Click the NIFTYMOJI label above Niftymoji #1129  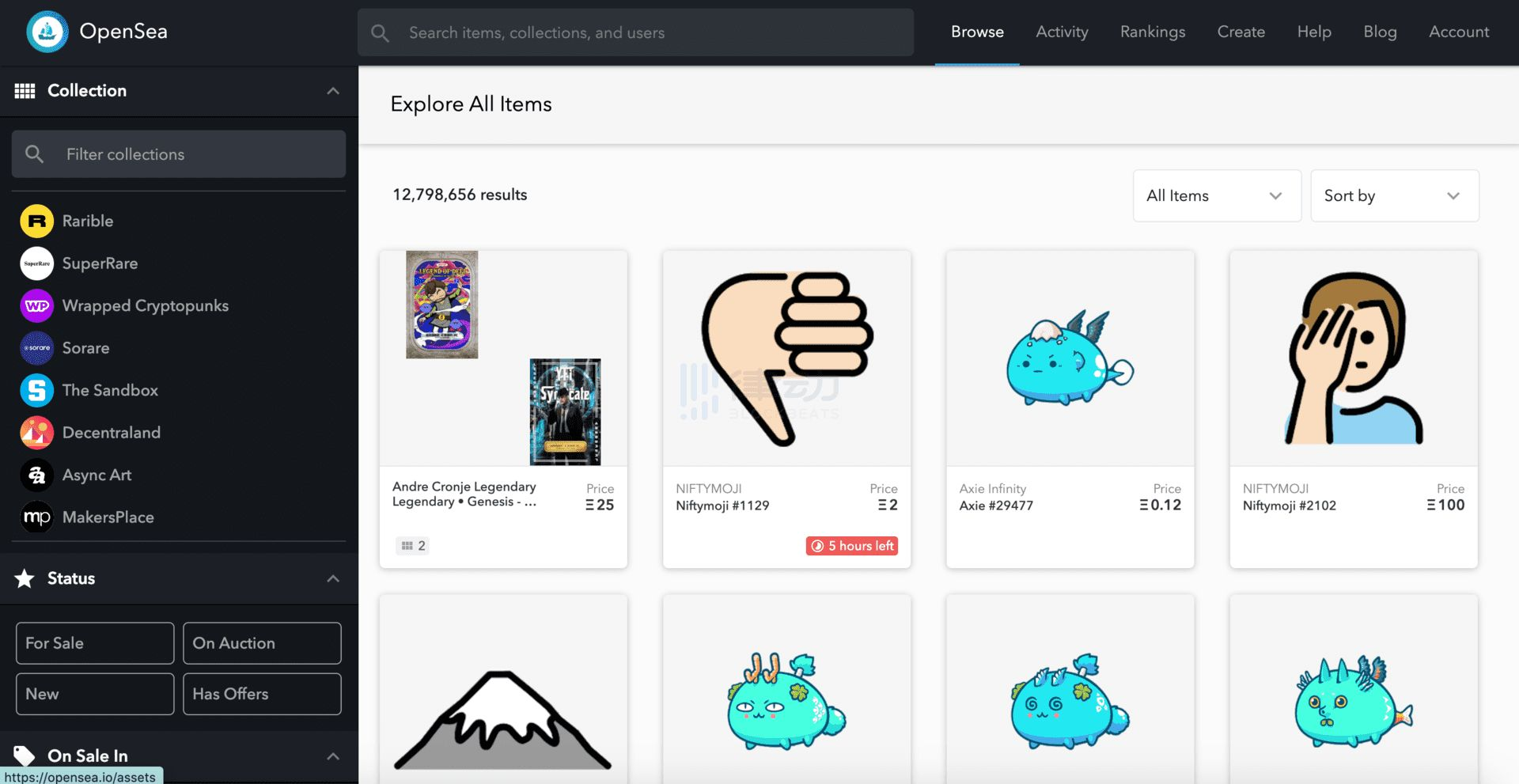[709, 489]
